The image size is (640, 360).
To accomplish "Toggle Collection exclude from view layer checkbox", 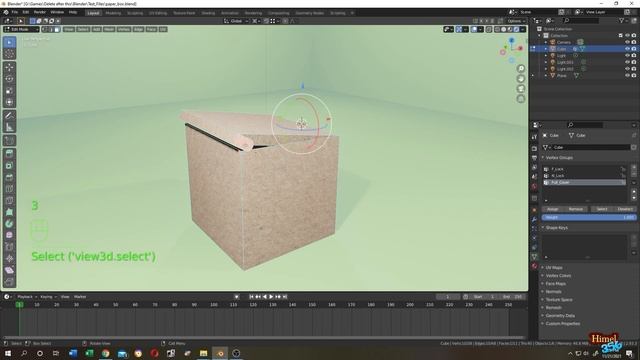I will (x=620, y=36).
